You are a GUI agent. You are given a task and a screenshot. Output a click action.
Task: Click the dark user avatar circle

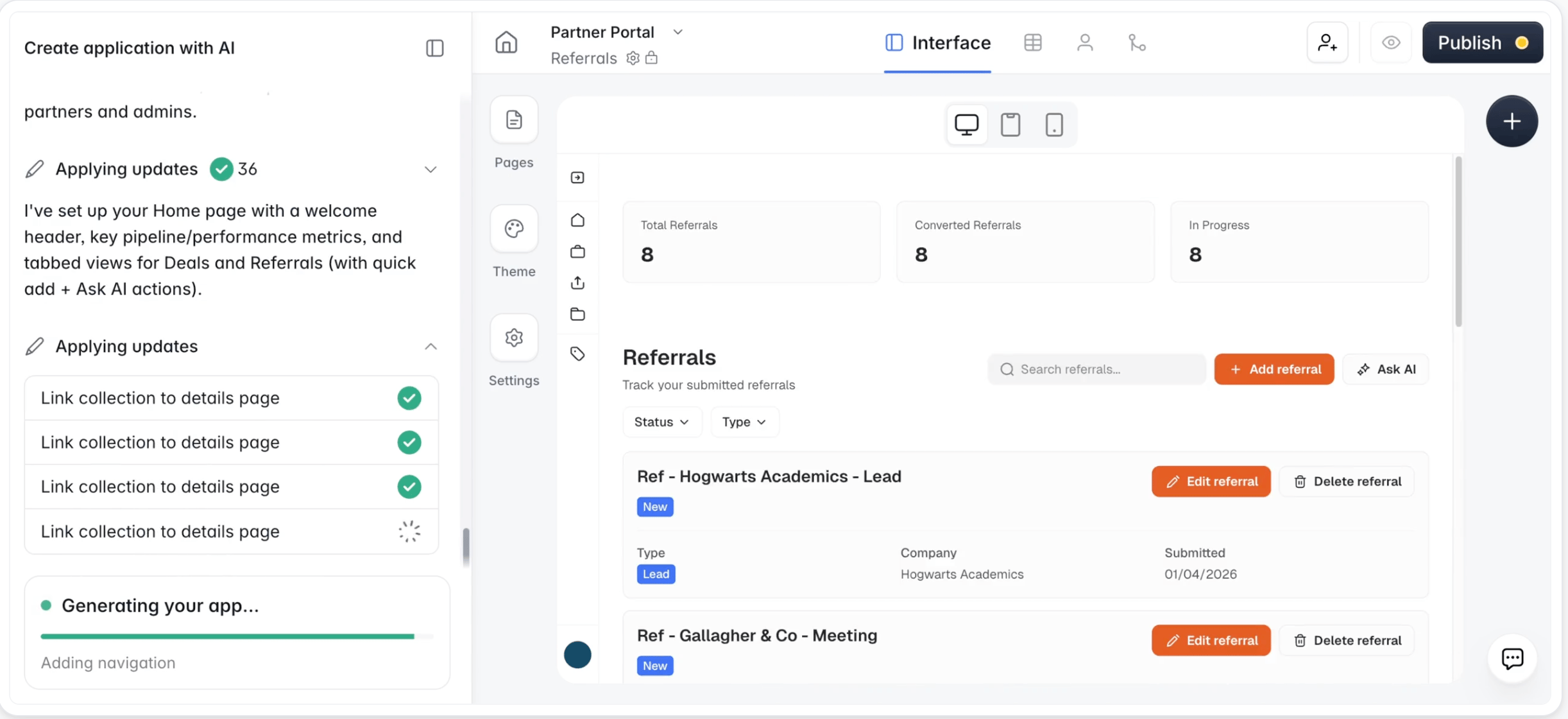[x=577, y=655]
